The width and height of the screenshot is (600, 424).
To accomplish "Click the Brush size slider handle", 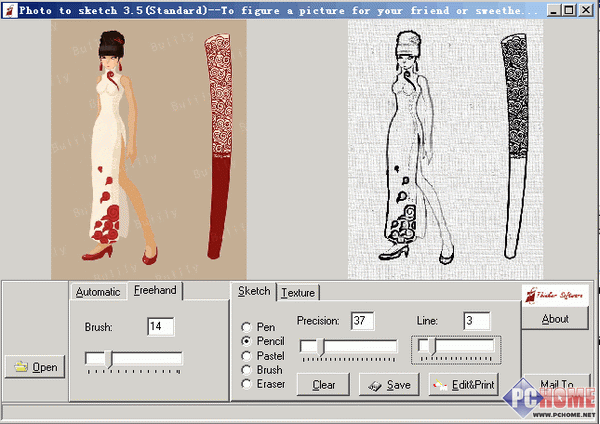I will pyautogui.click(x=109, y=359).
